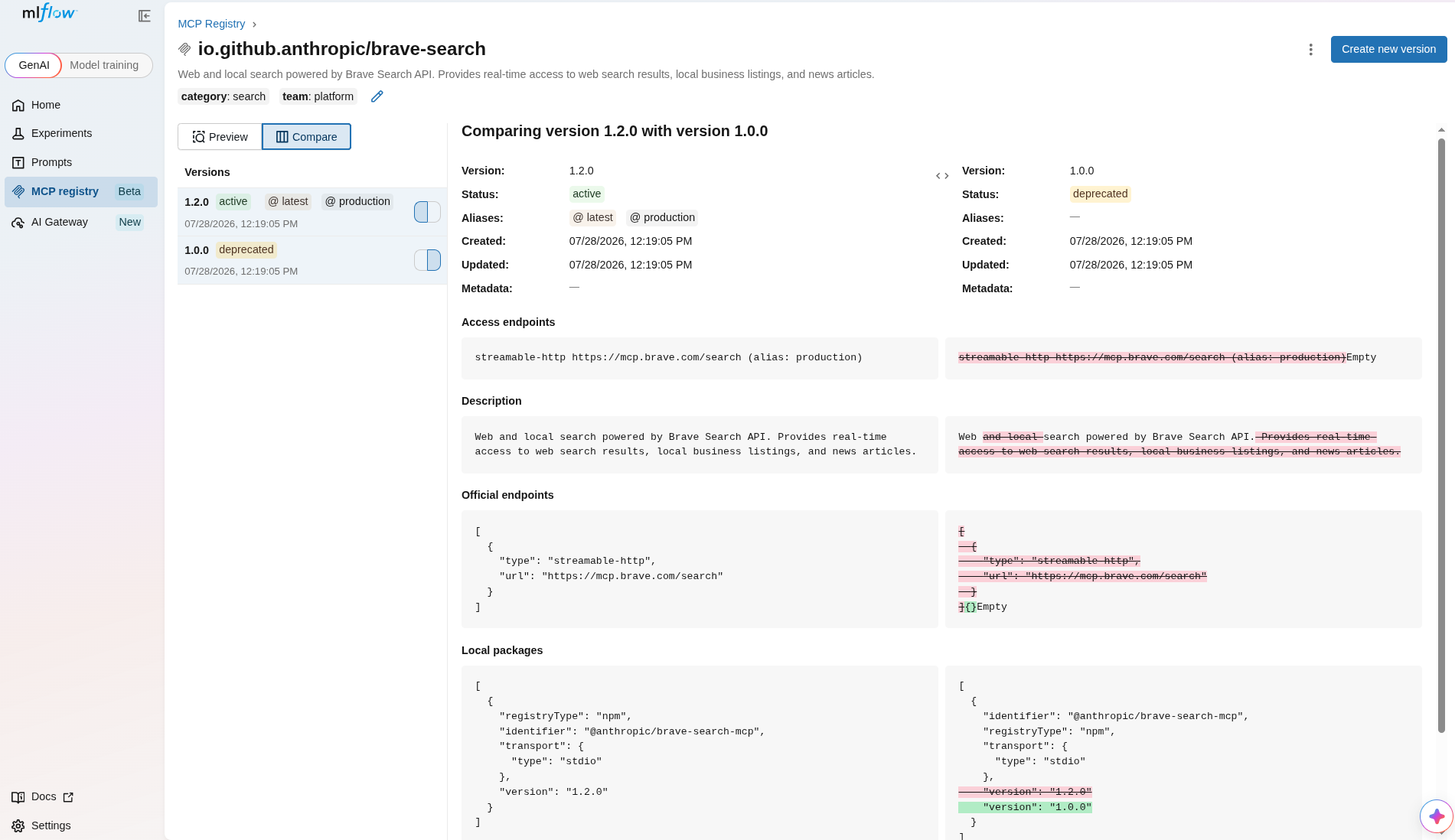This screenshot has width=1455, height=840.
Task: Click the 'Access endpoints' heading
Action: (508, 322)
